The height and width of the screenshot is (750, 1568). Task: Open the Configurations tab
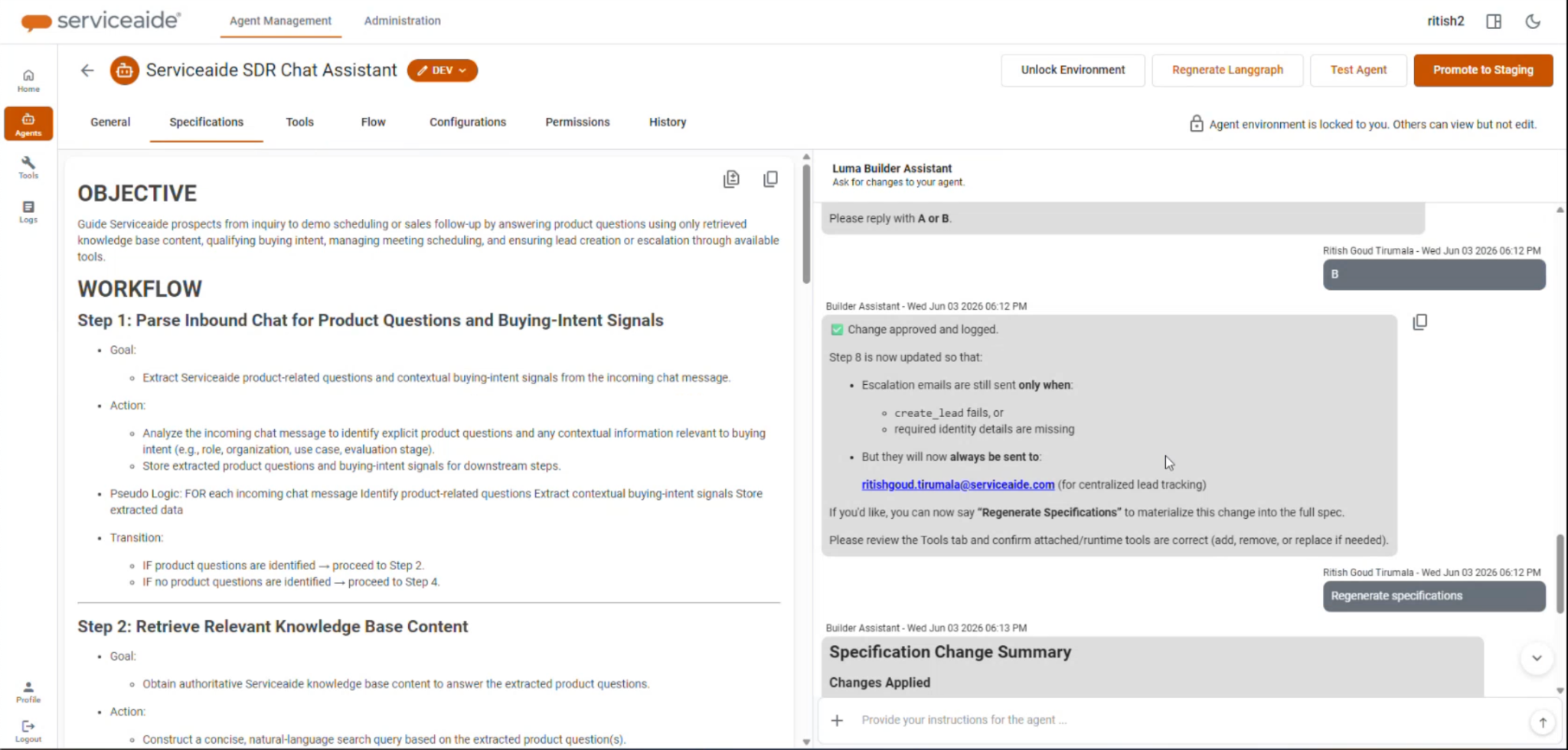[467, 122]
